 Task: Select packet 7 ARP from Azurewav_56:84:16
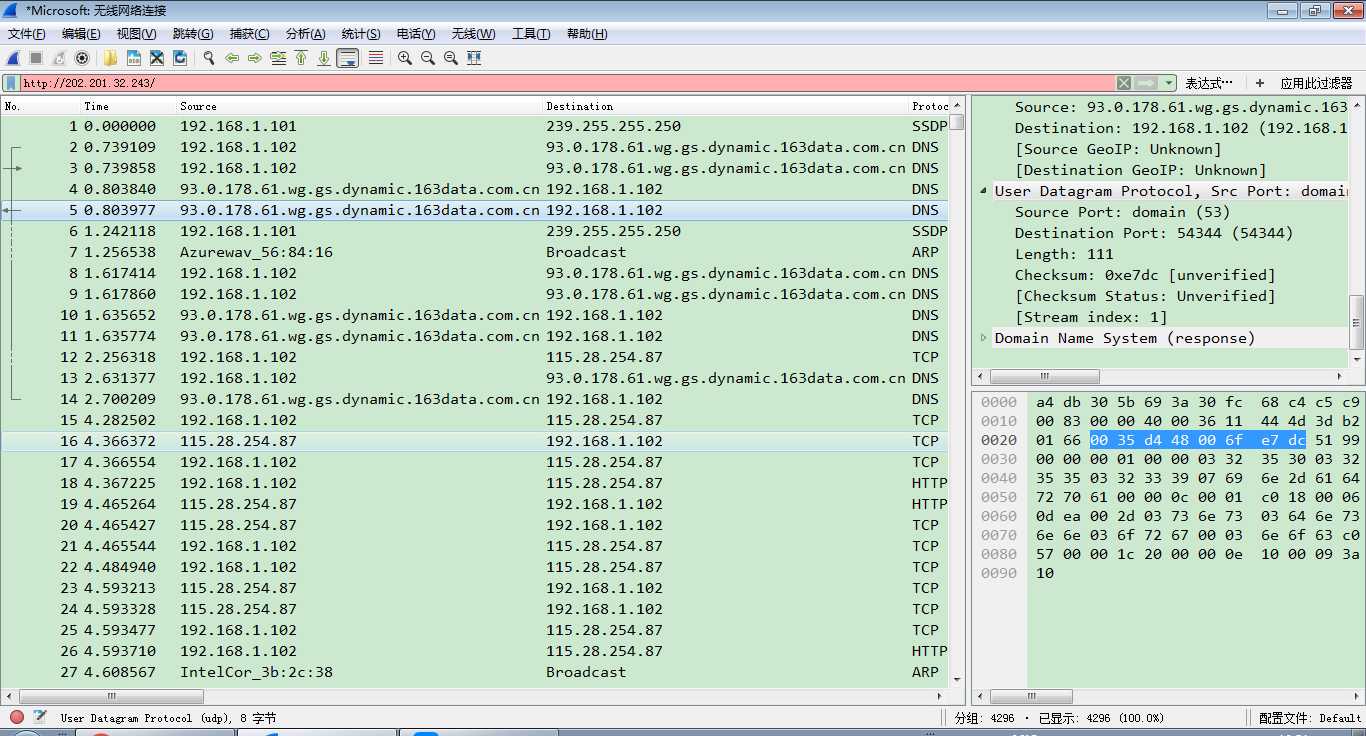[475, 252]
